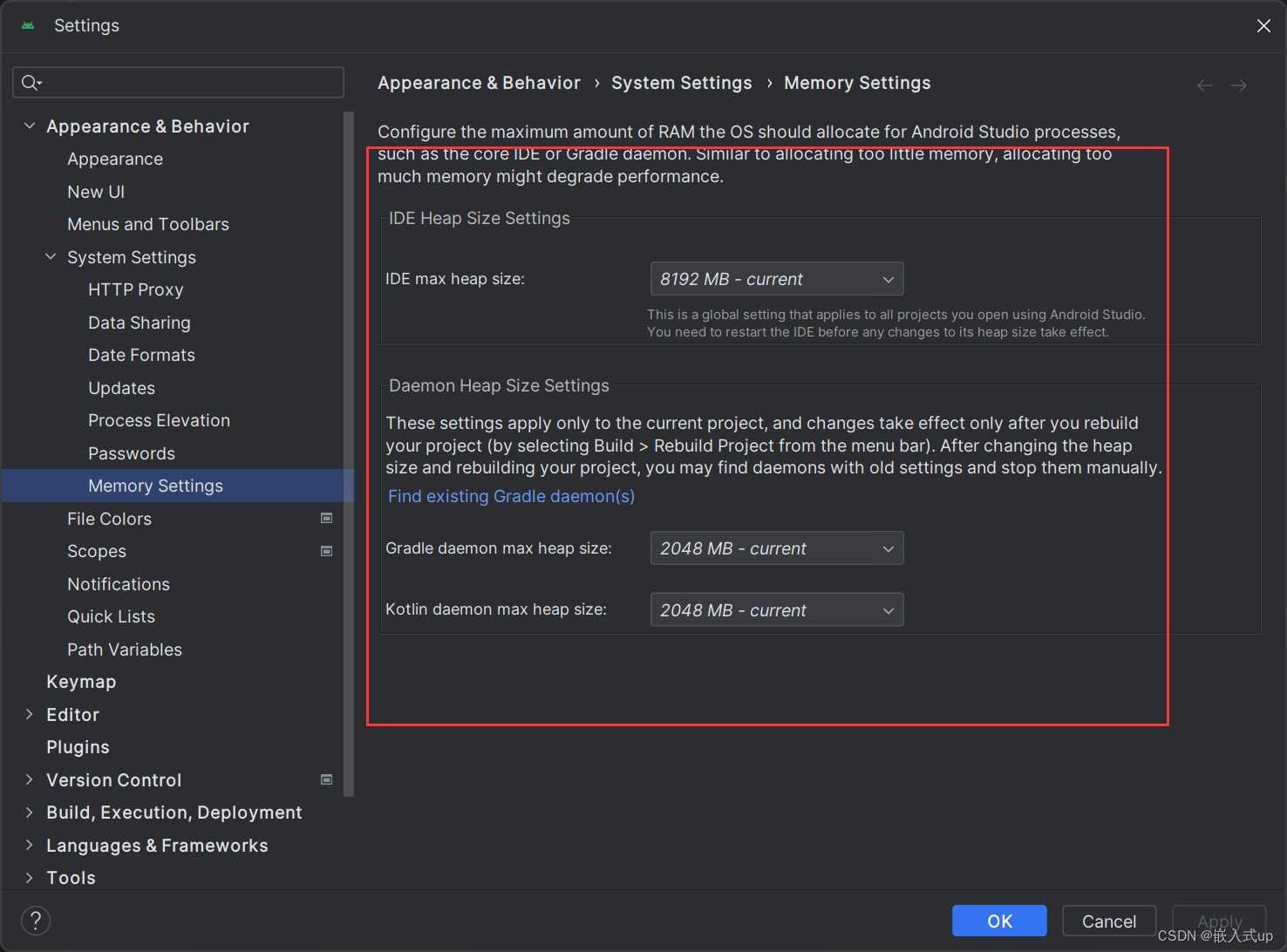1287x952 pixels.
Task: Click project-level icon beside File Colors
Action: tap(327, 519)
